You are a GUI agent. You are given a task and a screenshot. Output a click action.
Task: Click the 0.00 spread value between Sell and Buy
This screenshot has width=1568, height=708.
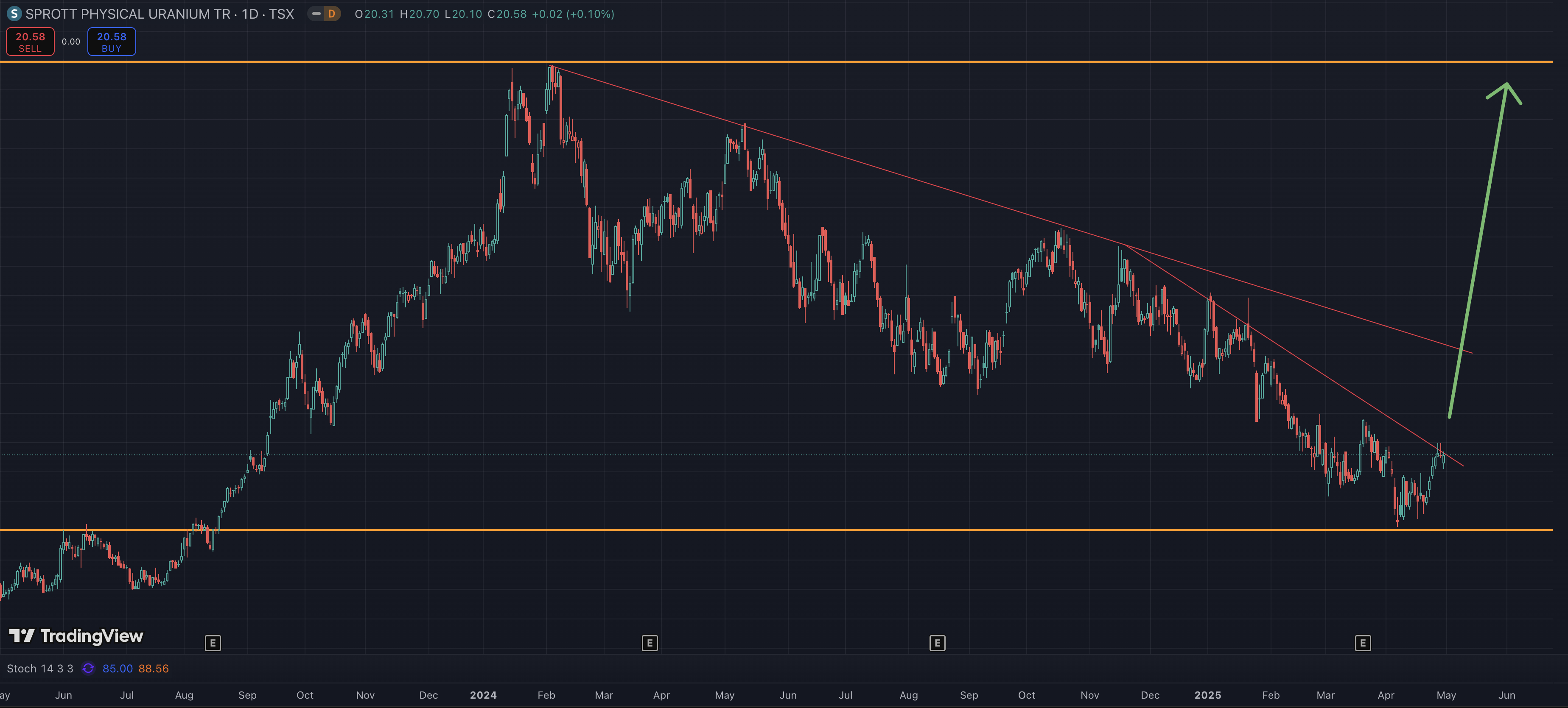tap(70, 42)
